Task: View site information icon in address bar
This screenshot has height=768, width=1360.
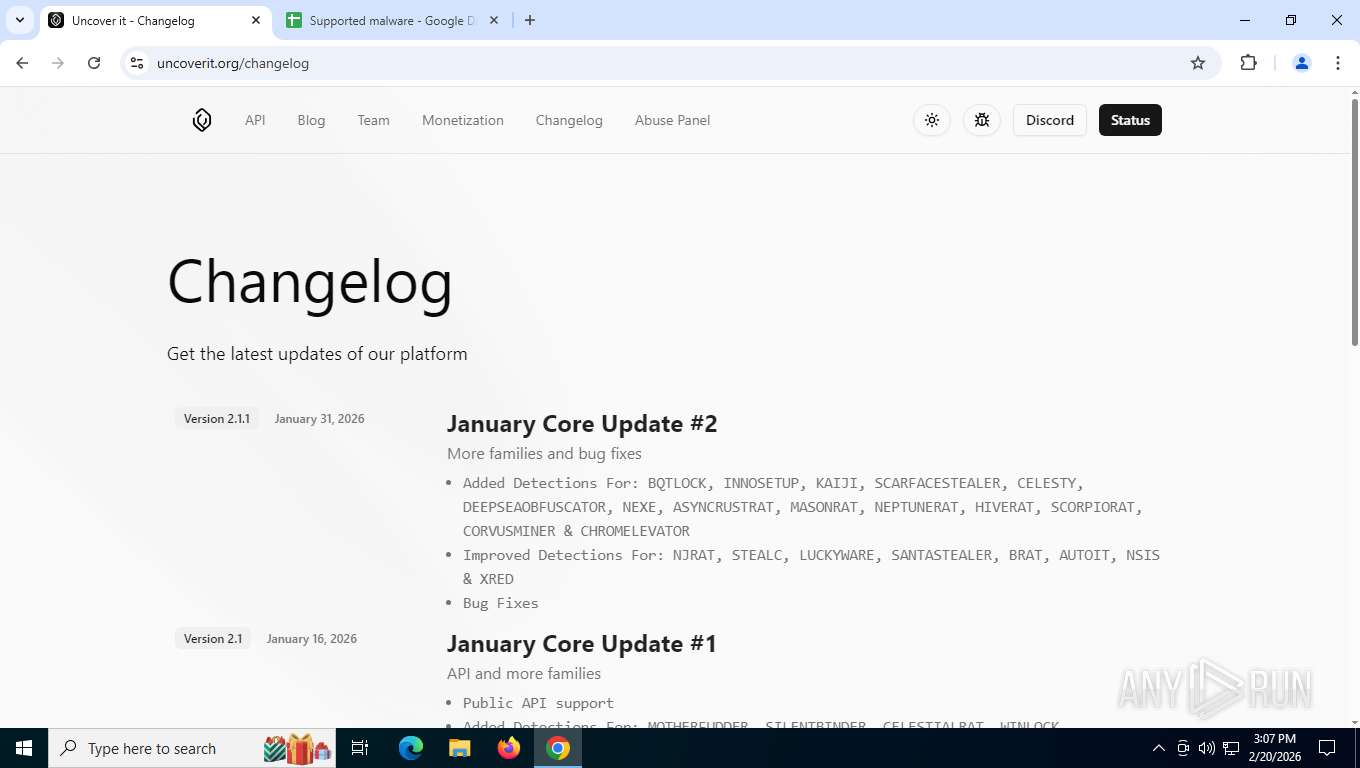Action: pos(138,63)
